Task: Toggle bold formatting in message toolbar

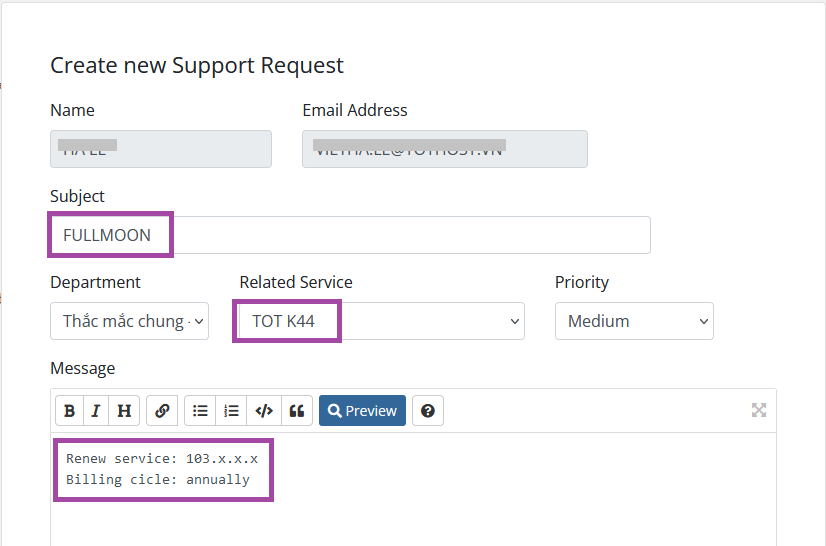Action: coord(69,411)
